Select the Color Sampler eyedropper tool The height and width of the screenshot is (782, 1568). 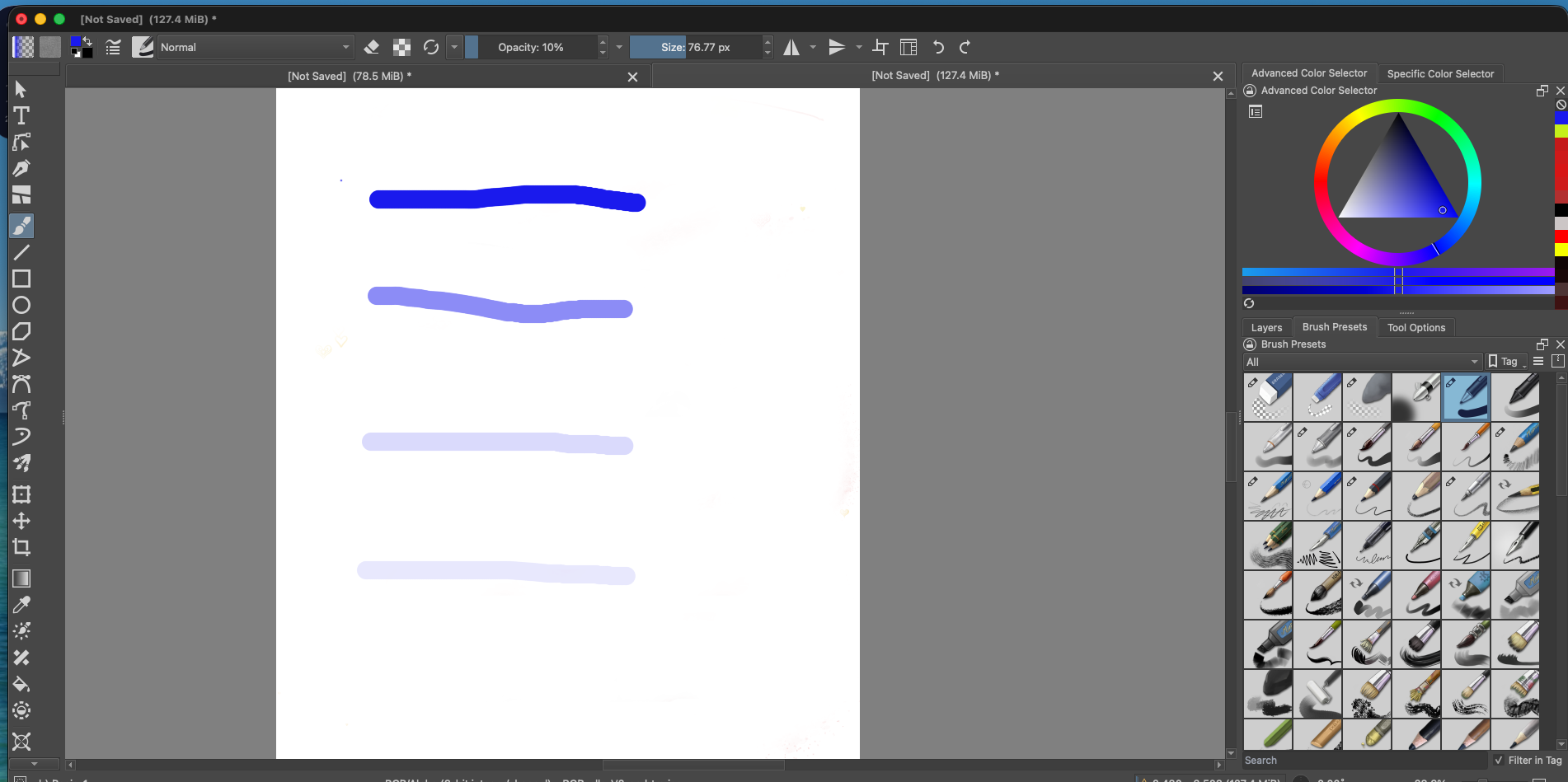tap(21, 605)
